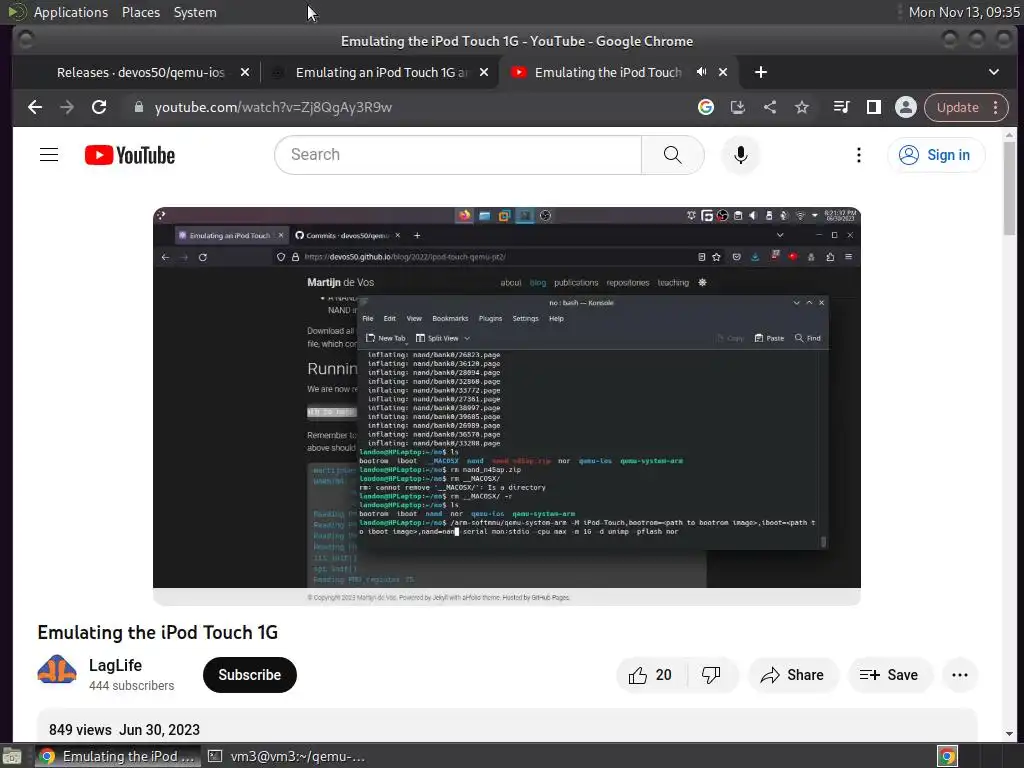Open the Places menu
The image size is (1024, 768).
(x=140, y=12)
